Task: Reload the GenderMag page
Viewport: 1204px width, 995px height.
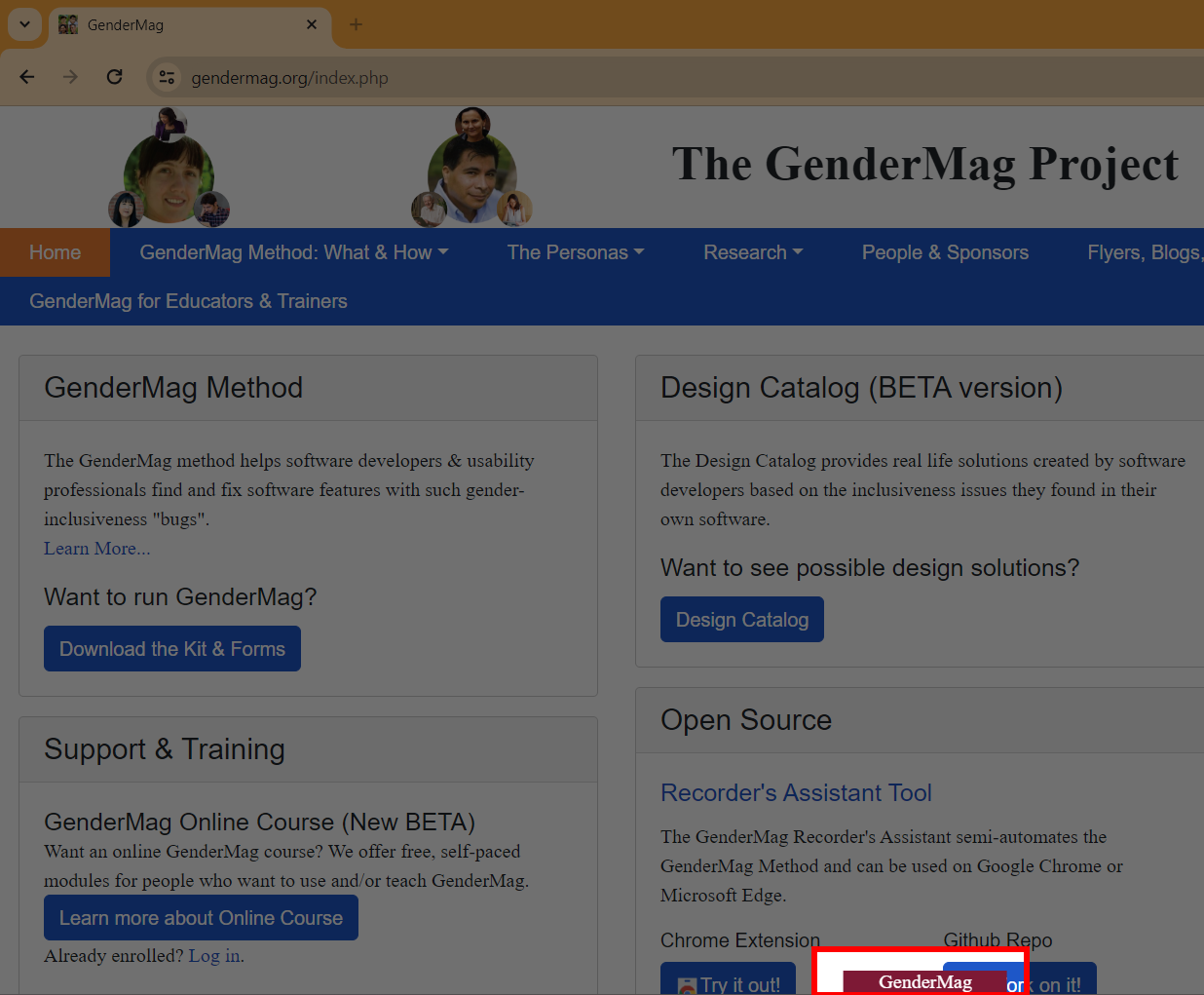Action: pos(114,77)
